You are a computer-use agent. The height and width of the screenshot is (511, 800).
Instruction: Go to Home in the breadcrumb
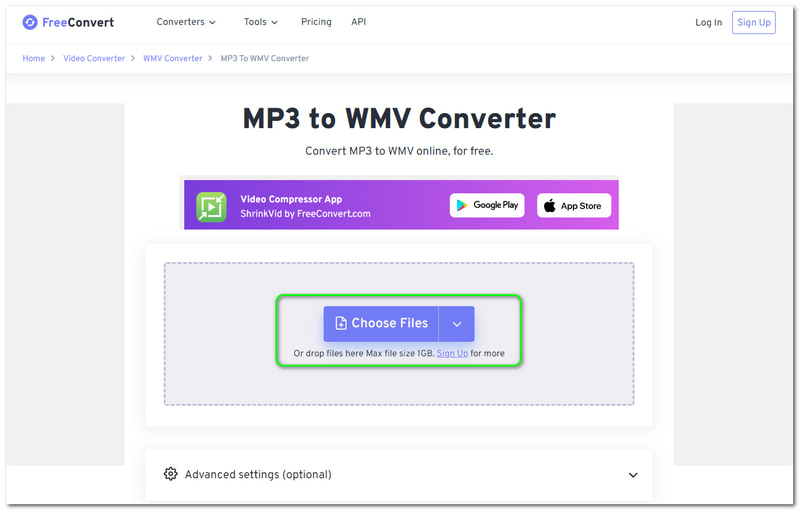(x=34, y=58)
